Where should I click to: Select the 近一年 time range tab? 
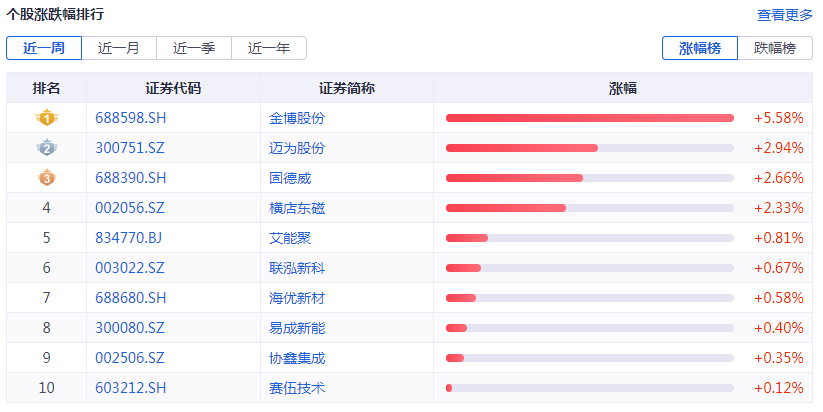pyautogui.click(x=269, y=48)
